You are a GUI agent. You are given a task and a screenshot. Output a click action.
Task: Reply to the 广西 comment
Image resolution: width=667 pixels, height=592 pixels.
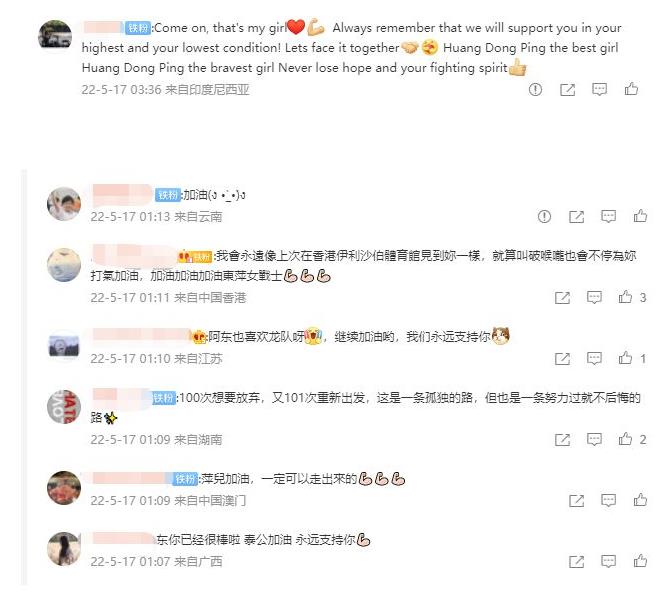pyautogui.click(x=608, y=561)
